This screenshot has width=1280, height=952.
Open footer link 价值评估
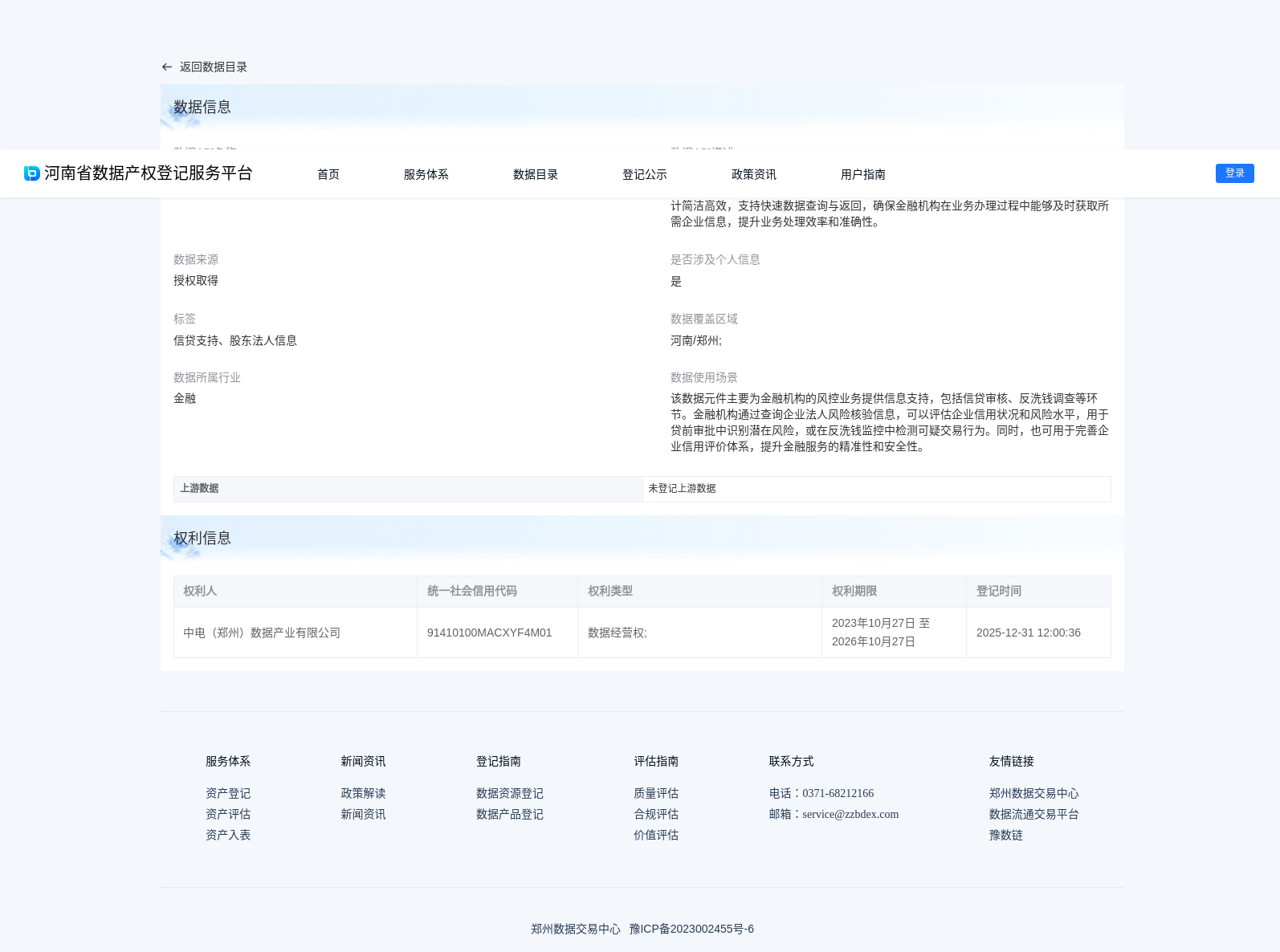[x=656, y=835]
